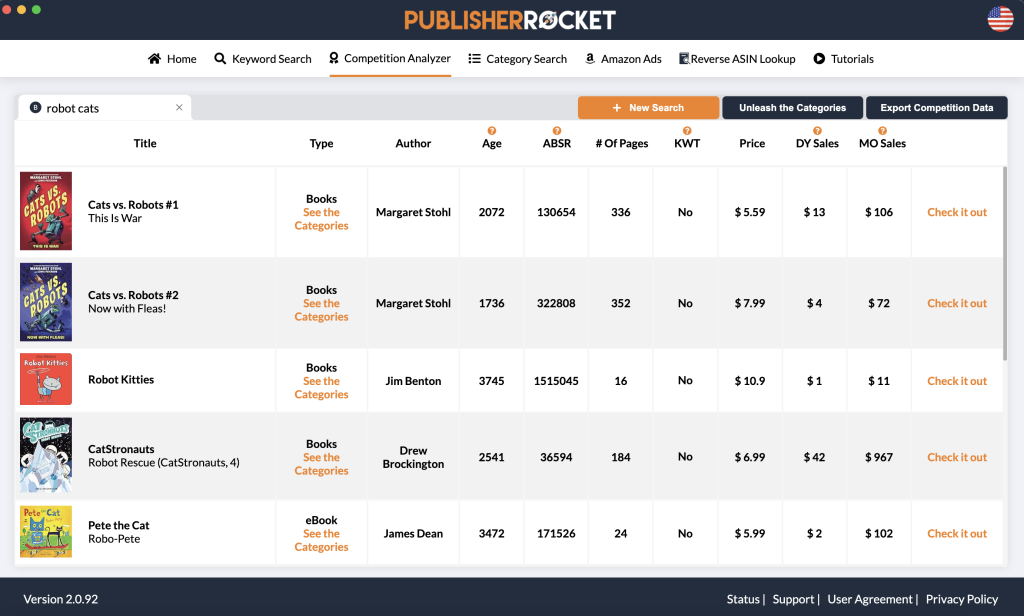Viewport: 1024px width, 616px height.
Task: Click Export Competition Data button
Action: click(936, 108)
